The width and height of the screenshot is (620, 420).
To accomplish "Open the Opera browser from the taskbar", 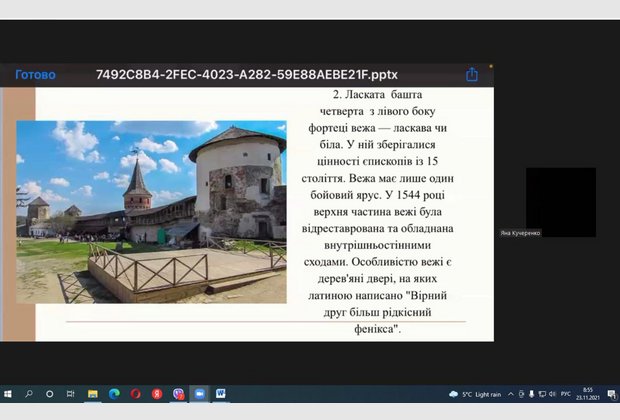I will [x=135, y=394].
